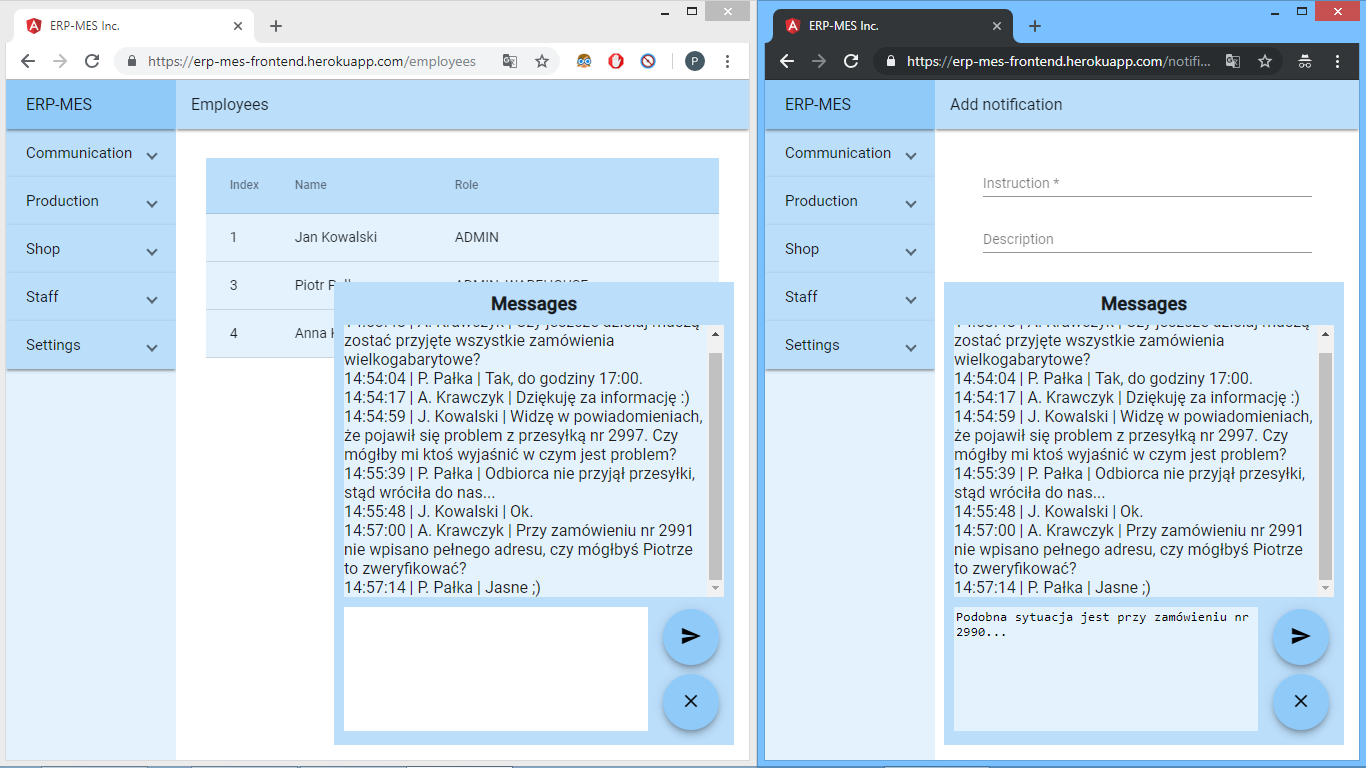This screenshot has height=768, width=1366.
Task: Close the Messages panel in the Add notification window
Action: tap(1301, 702)
